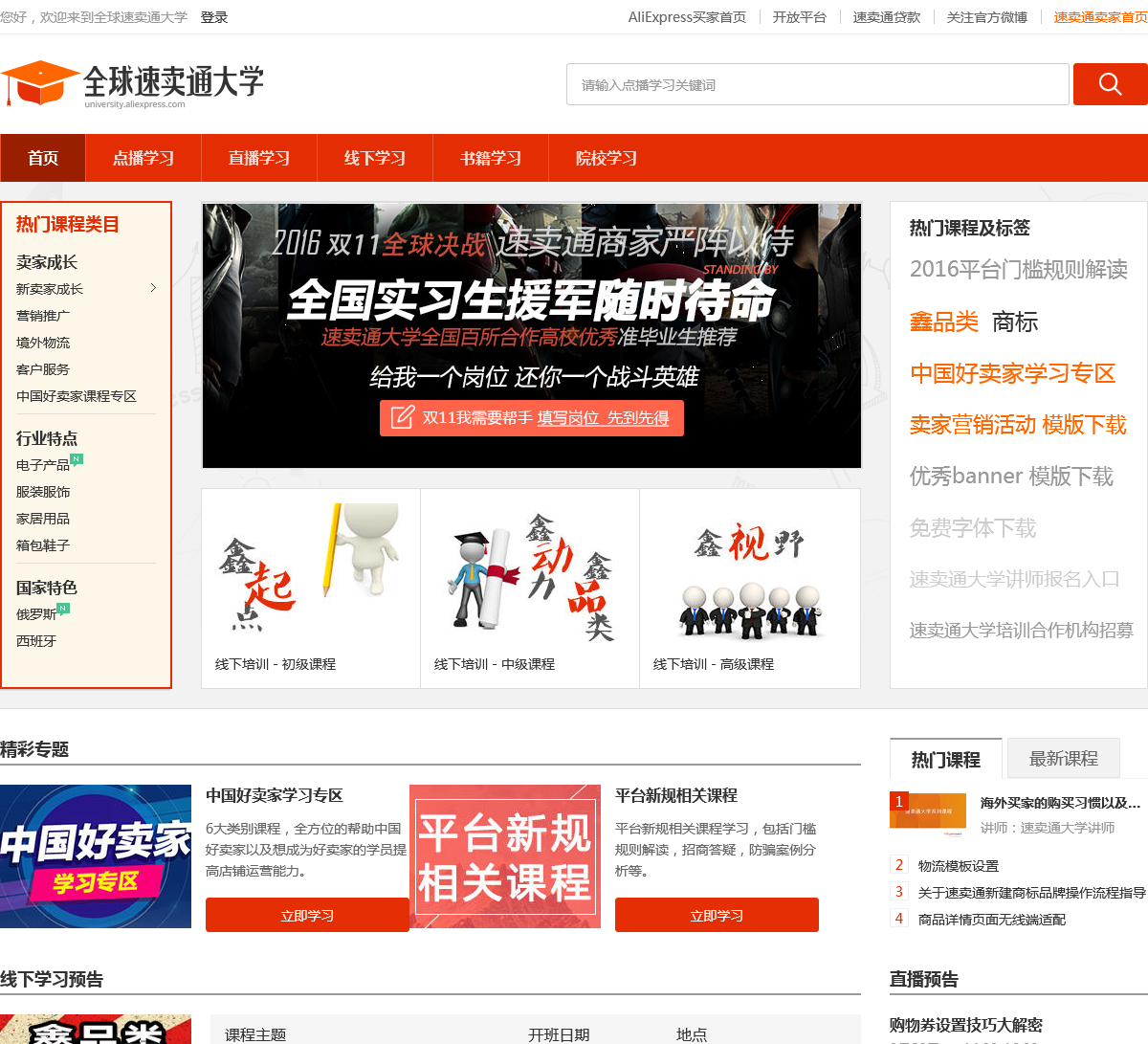
Task: Click tag 优秀banner 模版下载
Action: point(1011,477)
